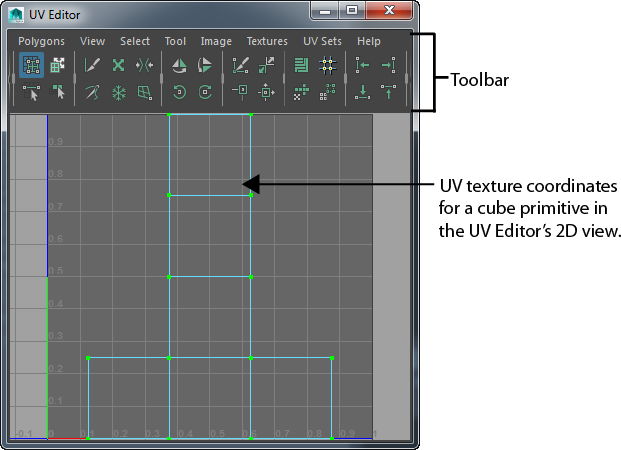Click the cut UV edges knife icon
This screenshot has width=621, height=450.
point(92,65)
